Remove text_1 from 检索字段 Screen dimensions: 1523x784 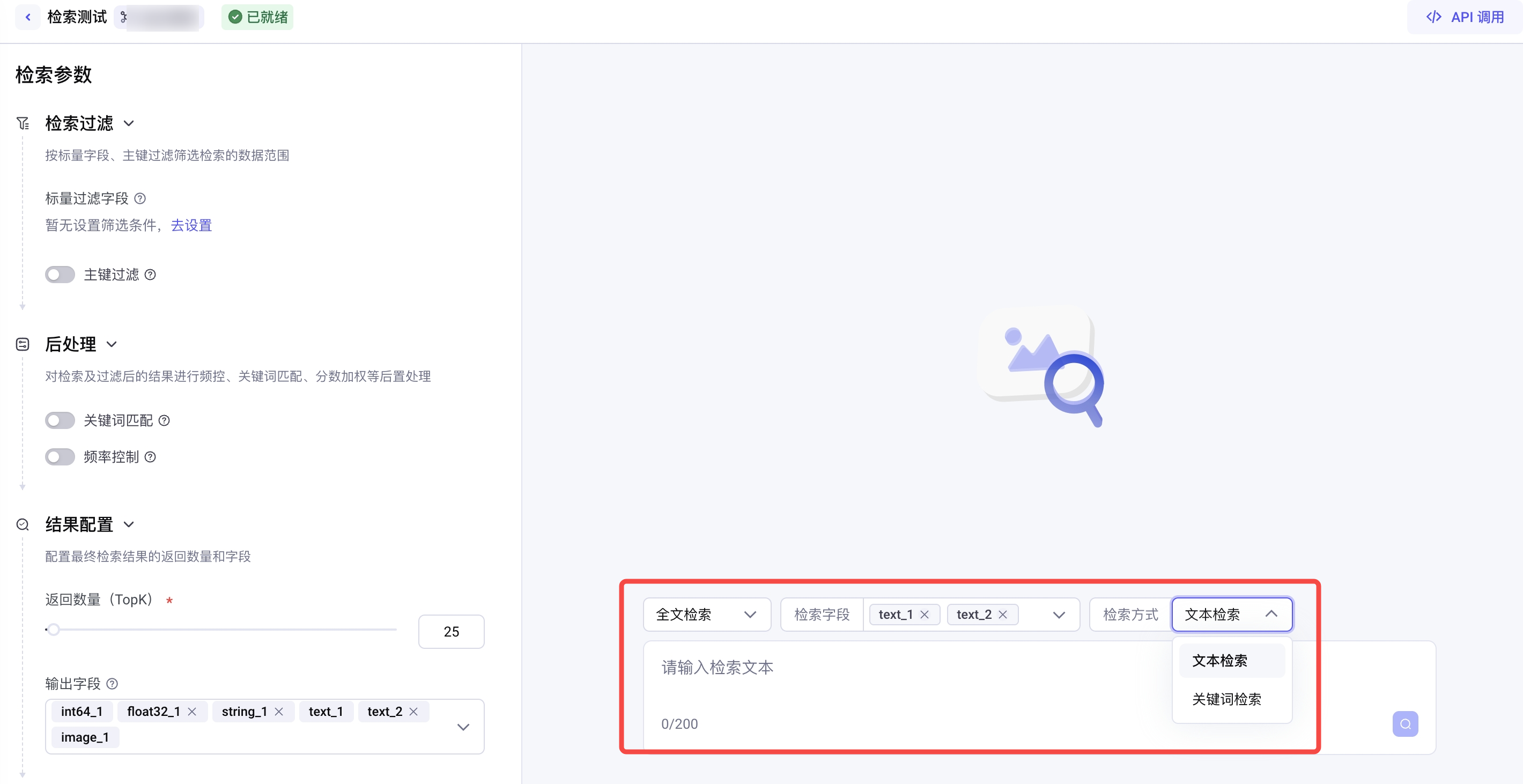pos(925,615)
